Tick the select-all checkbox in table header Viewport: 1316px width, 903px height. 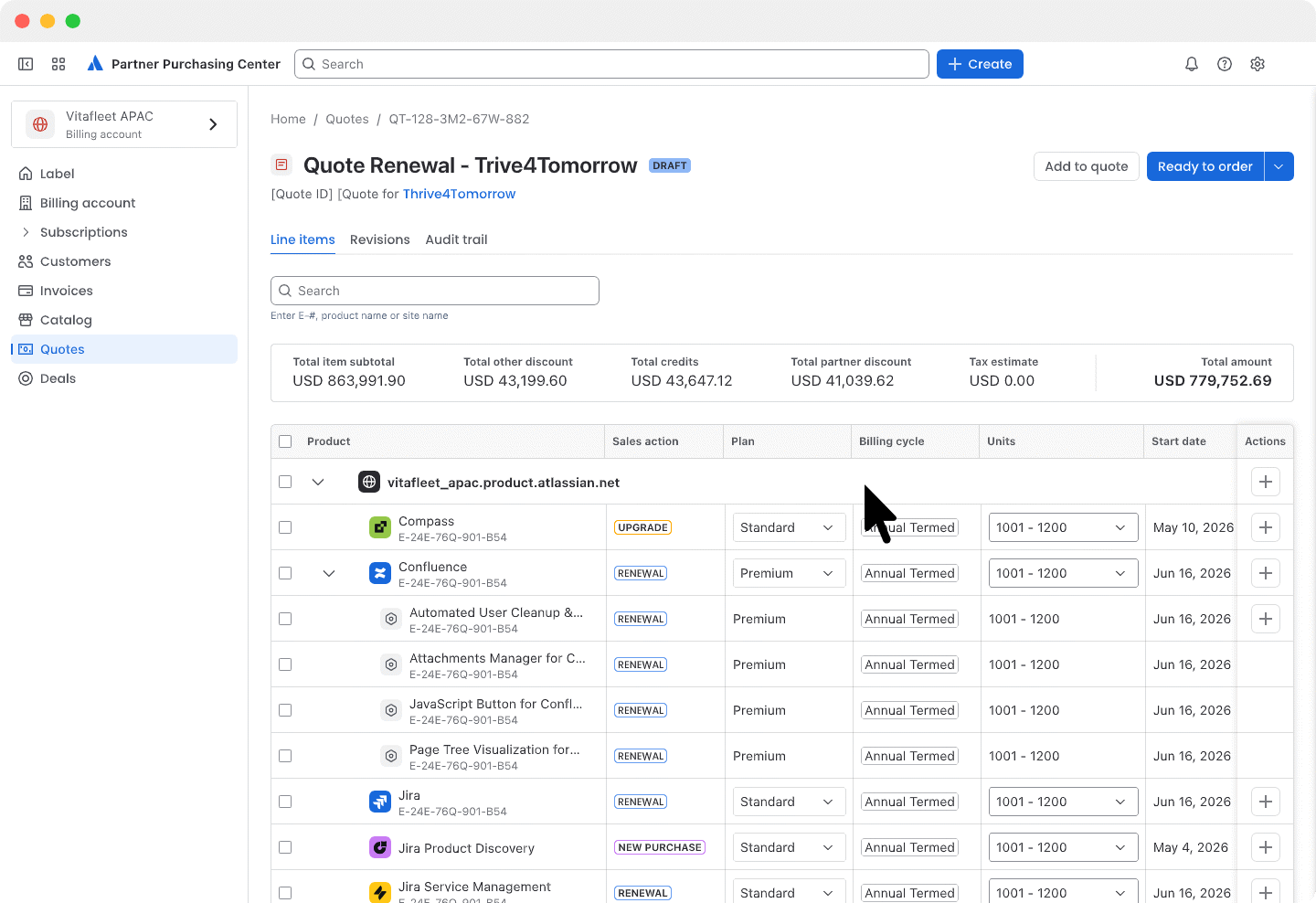[x=285, y=441]
